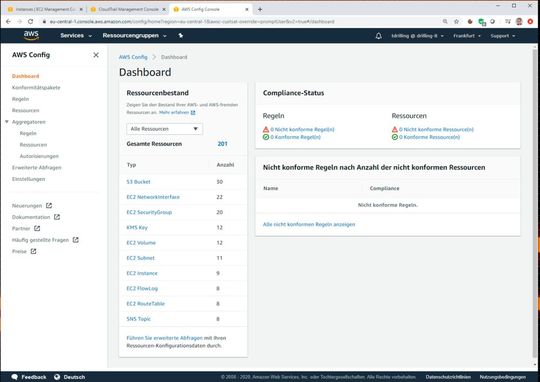This screenshot has height=382, width=540.
Task: Open the EC2 Instance resource type
Action: pos(142,273)
